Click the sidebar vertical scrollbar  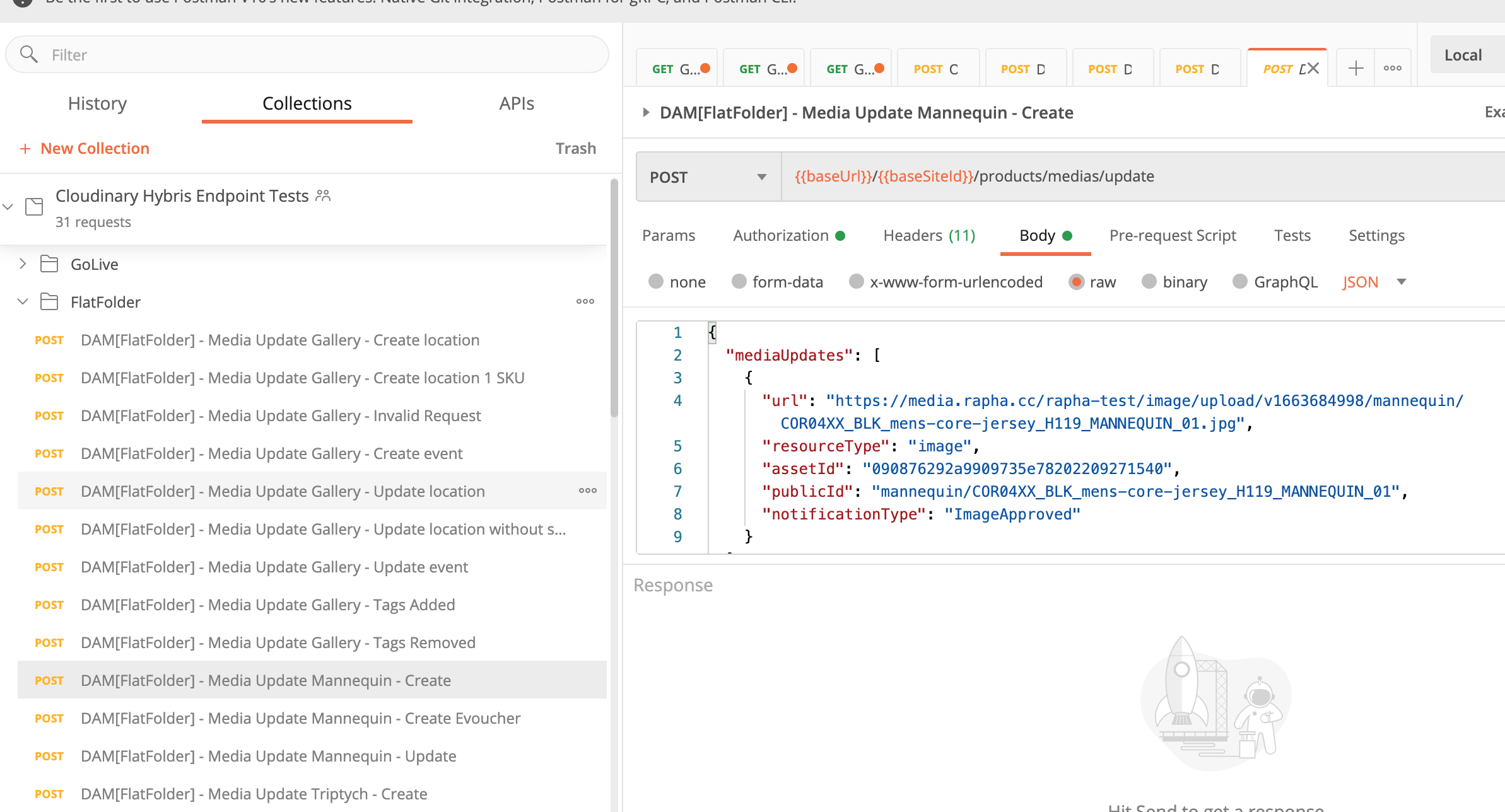coord(614,296)
